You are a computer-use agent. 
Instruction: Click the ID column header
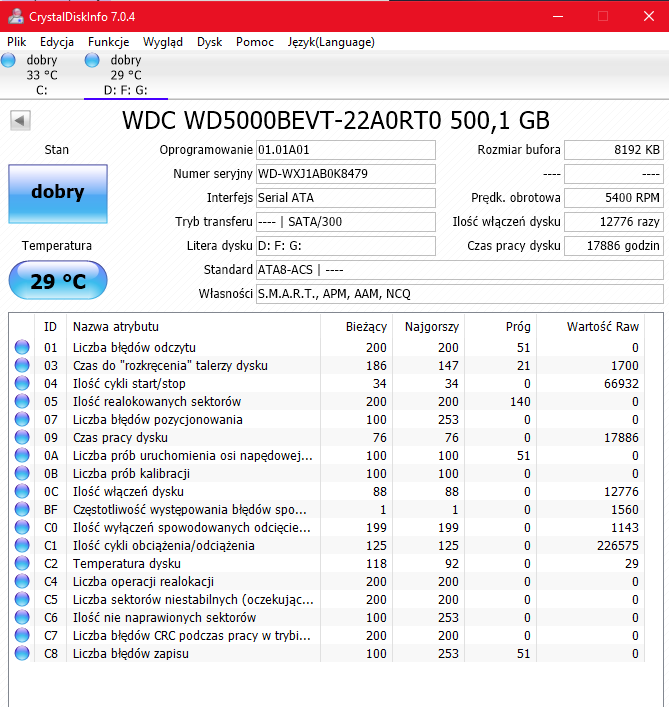point(50,326)
